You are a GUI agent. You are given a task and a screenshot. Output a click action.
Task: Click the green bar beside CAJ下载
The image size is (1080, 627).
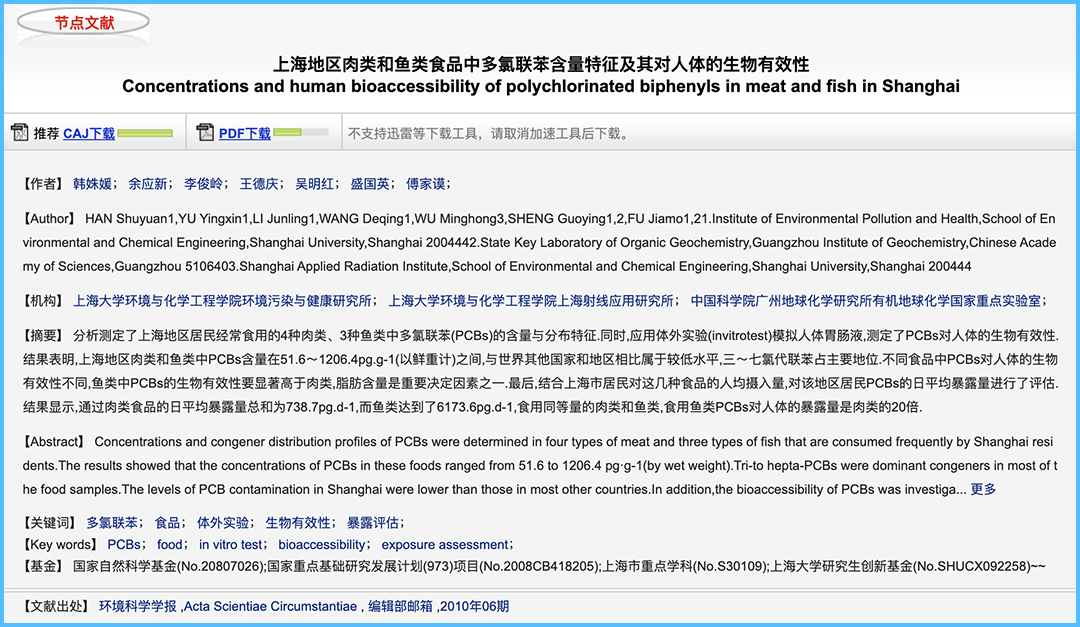tap(145, 133)
